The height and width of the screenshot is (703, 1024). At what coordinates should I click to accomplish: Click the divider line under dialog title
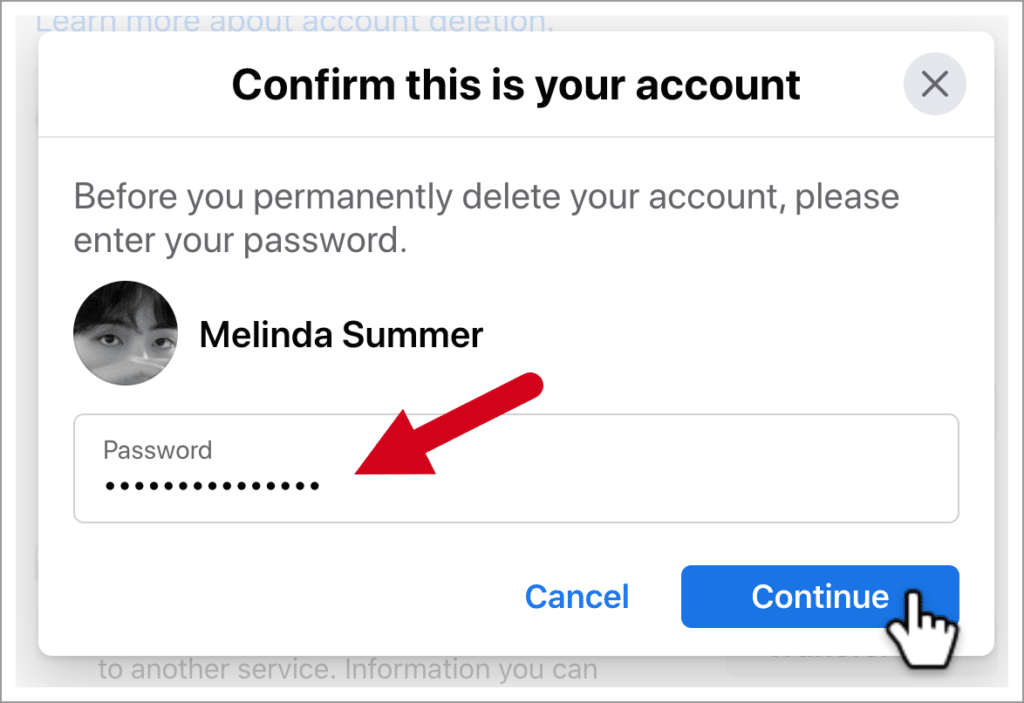click(x=516, y=137)
